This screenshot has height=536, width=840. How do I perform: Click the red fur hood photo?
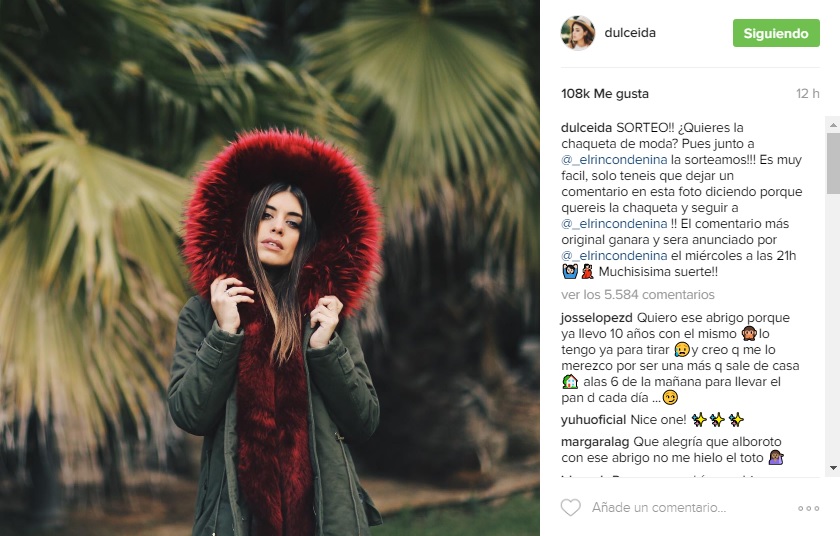pos(269,268)
